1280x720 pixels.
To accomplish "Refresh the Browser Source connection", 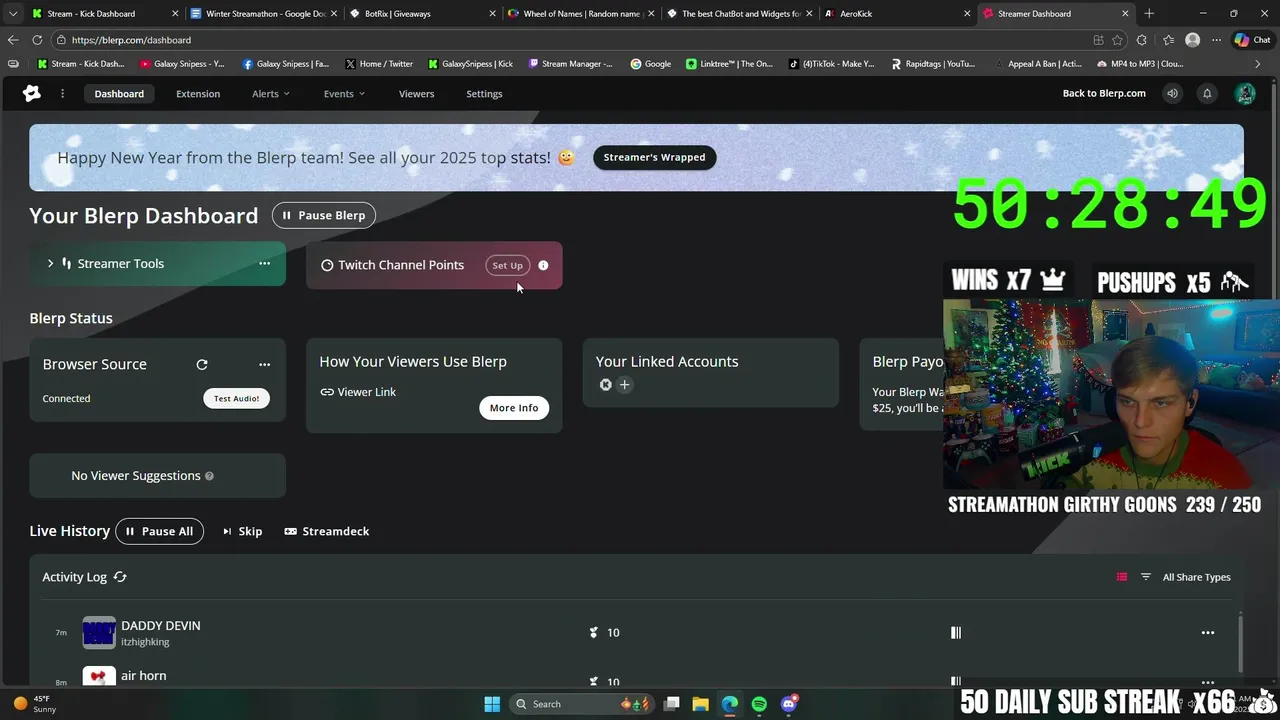I will (x=202, y=364).
